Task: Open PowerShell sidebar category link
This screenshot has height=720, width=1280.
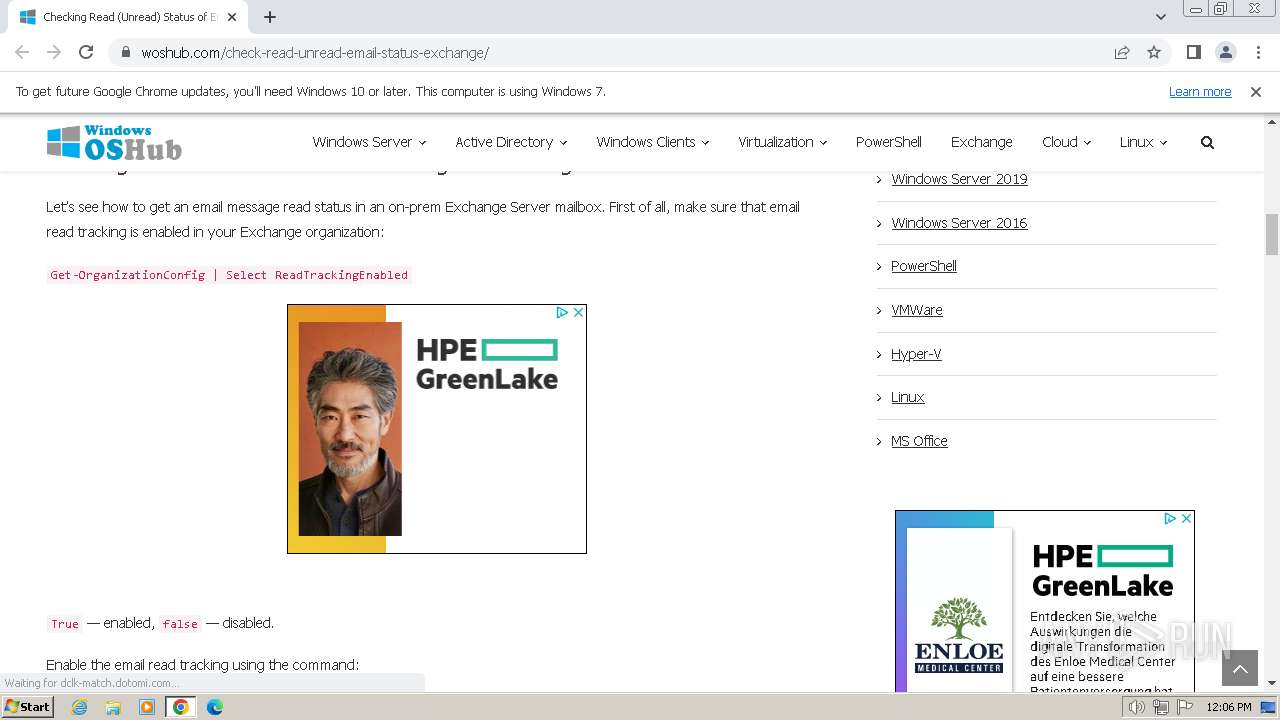Action: [924, 266]
